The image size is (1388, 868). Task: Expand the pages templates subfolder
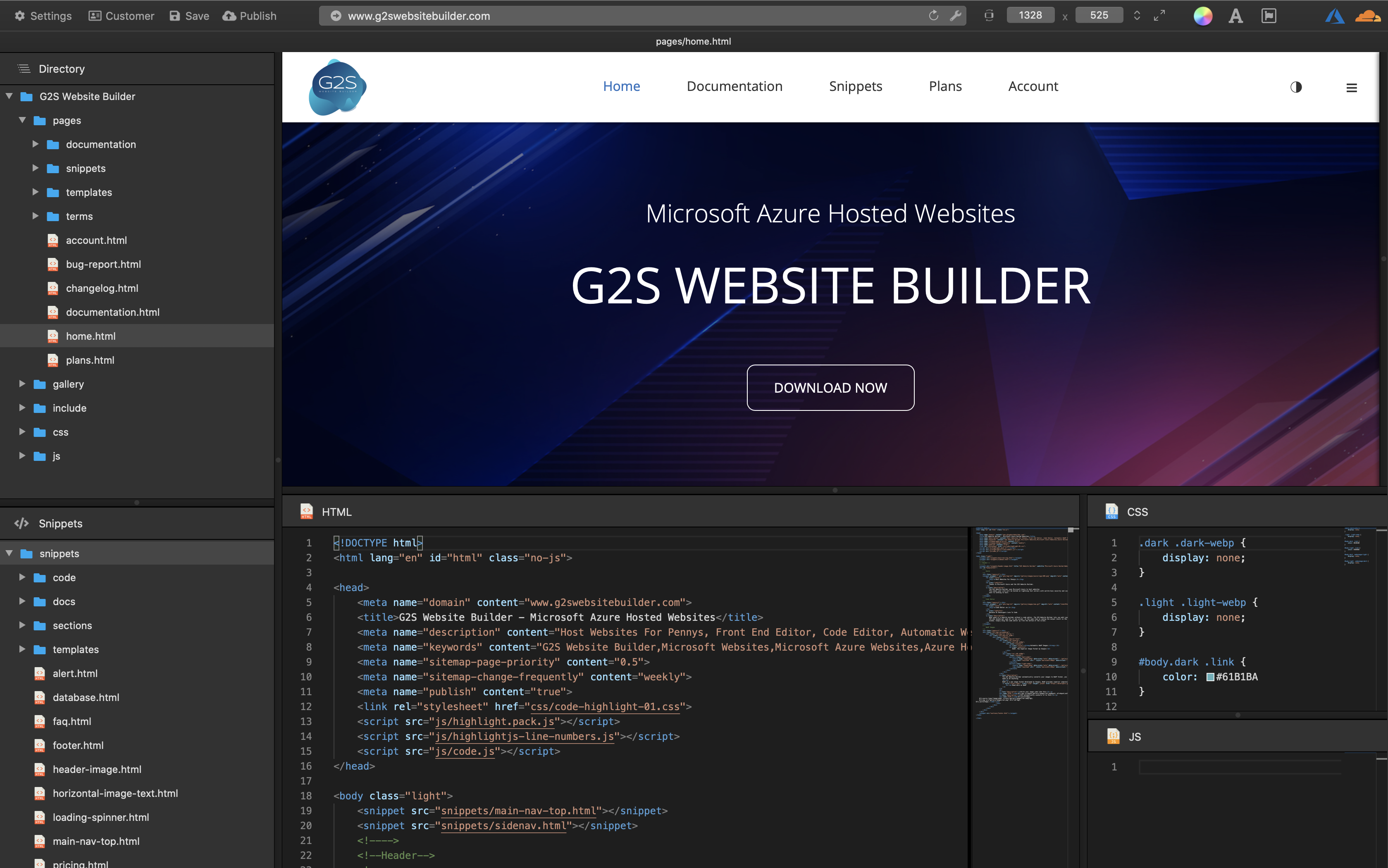pos(36,192)
